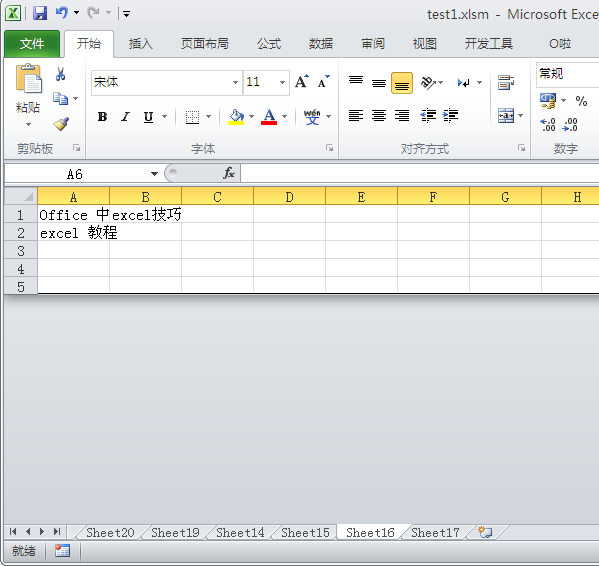Expand the 粘贴 paste options arrow

28,125
